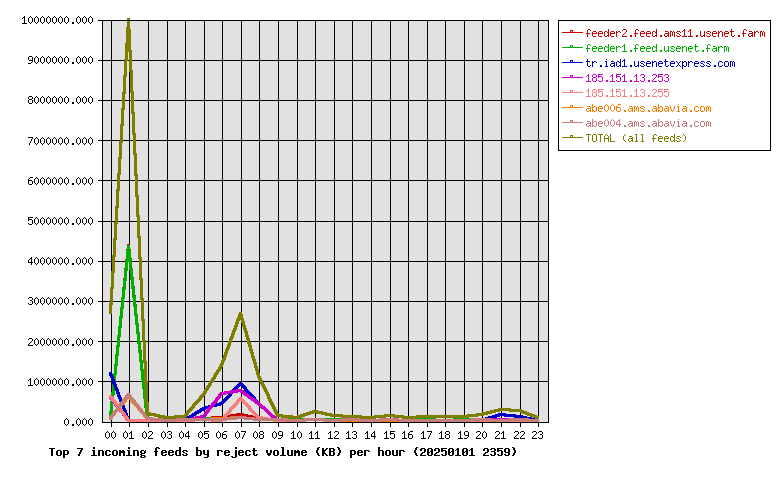Click y-axis label 2000000.000

tap(60, 342)
